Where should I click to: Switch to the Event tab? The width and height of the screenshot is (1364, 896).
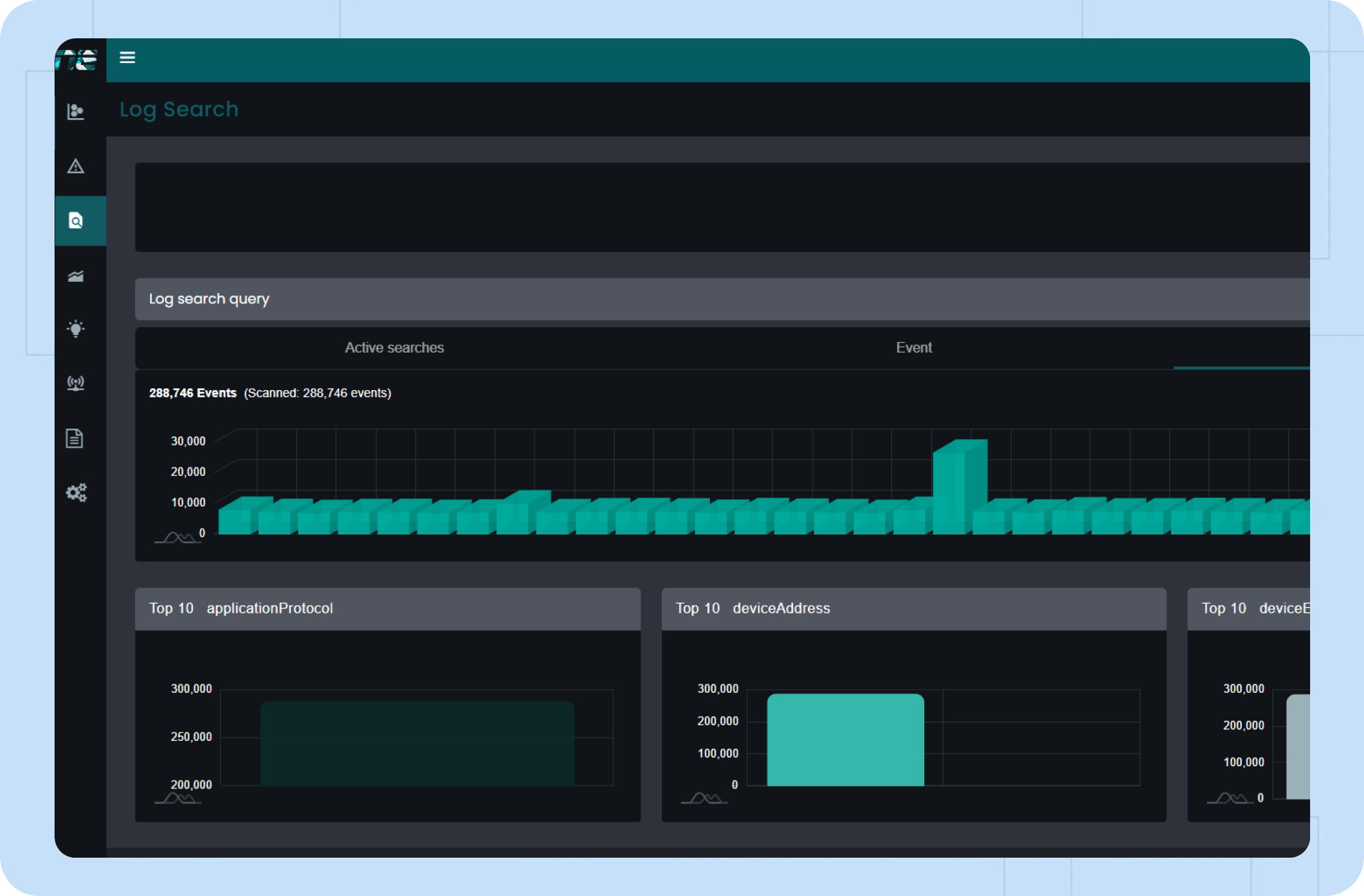(914, 348)
